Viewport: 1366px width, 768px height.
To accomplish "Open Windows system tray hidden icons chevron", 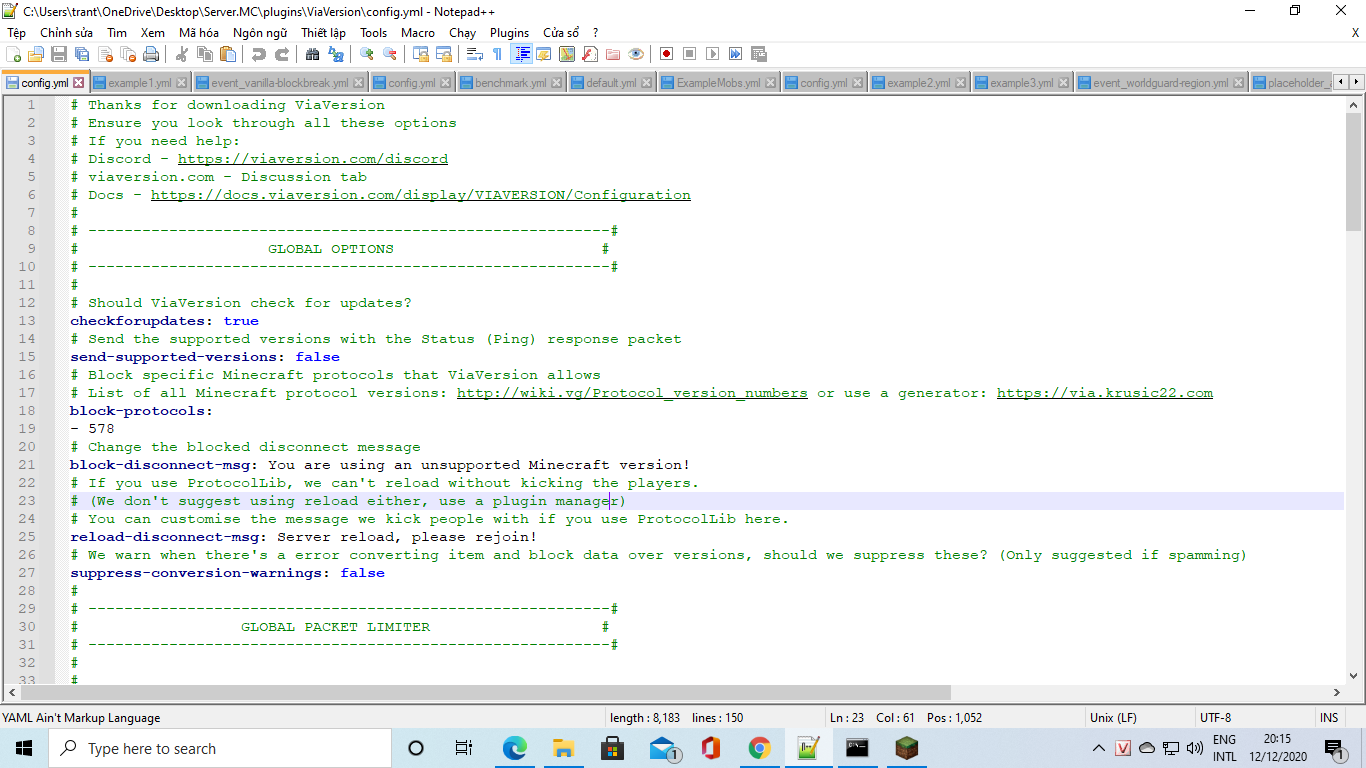I will pos(1099,748).
